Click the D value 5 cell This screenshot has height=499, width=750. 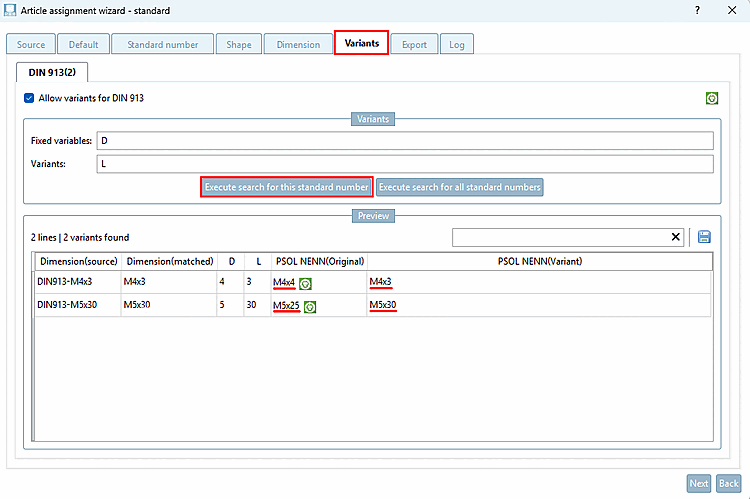click(231, 305)
